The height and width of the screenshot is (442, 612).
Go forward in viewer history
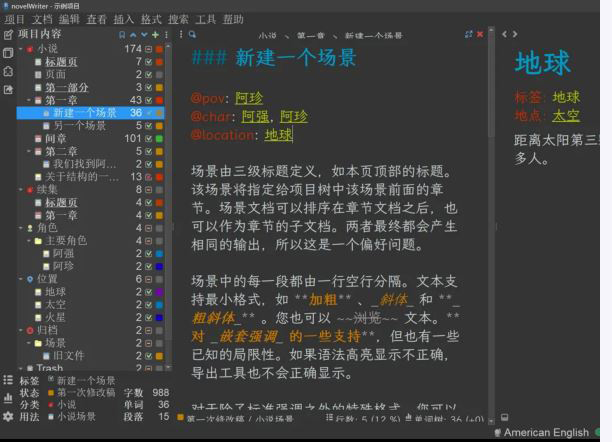click(x=515, y=34)
